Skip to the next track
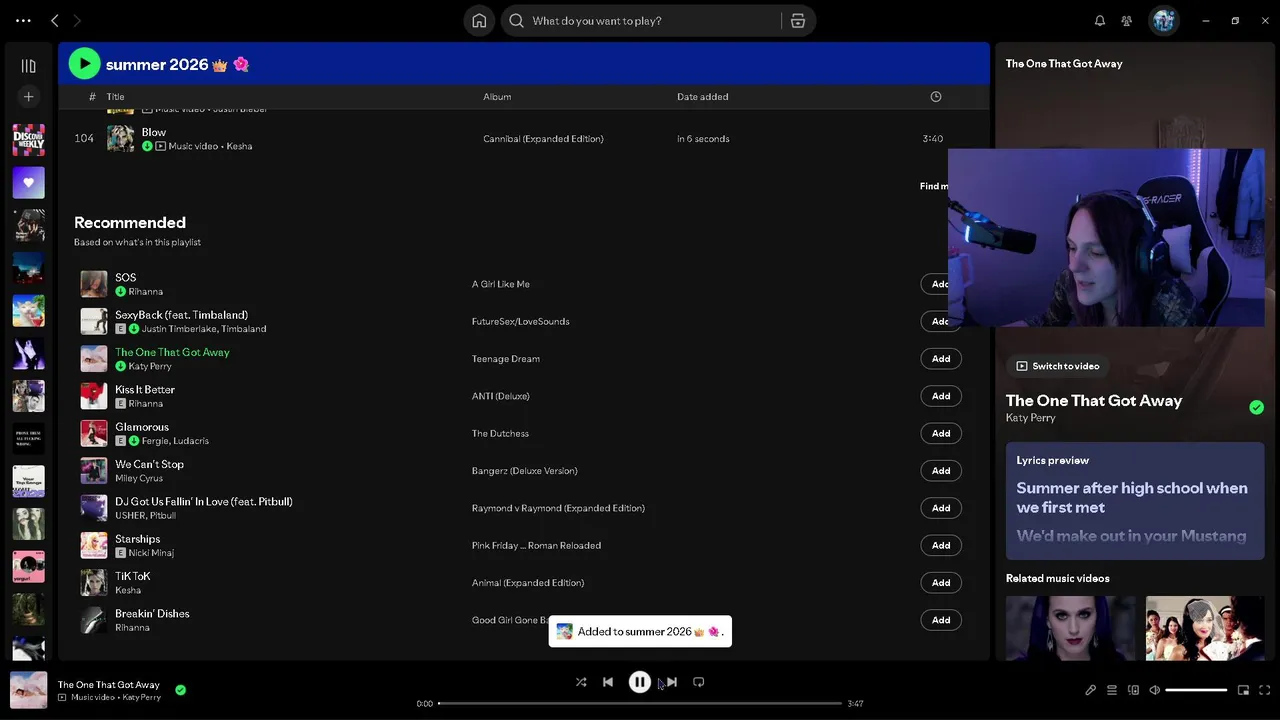Viewport: 1280px width, 720px height. pos(671,682)
